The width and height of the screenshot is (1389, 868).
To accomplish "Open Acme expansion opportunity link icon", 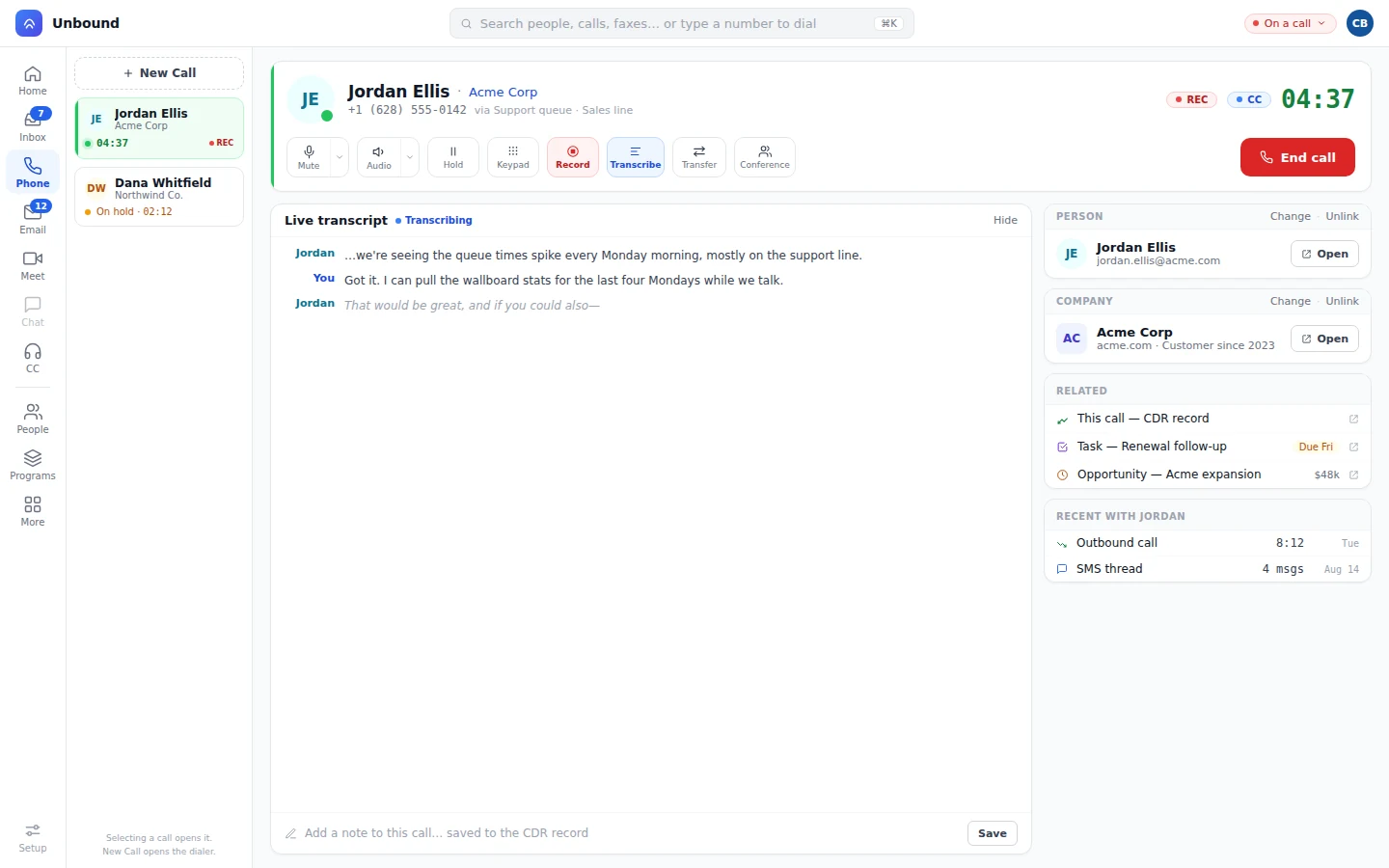I will pos(1353,475).
